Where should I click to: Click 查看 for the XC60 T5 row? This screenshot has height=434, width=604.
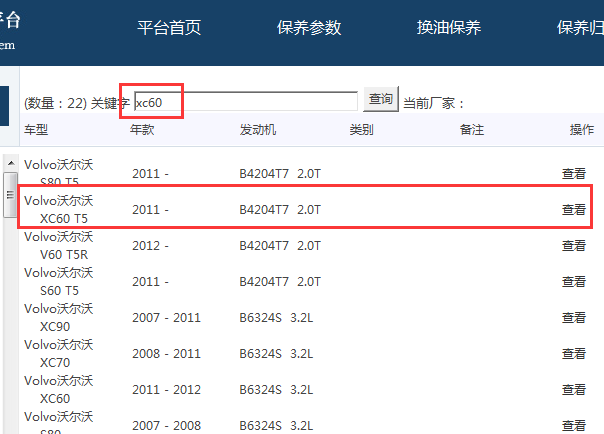tap(574, 209)
